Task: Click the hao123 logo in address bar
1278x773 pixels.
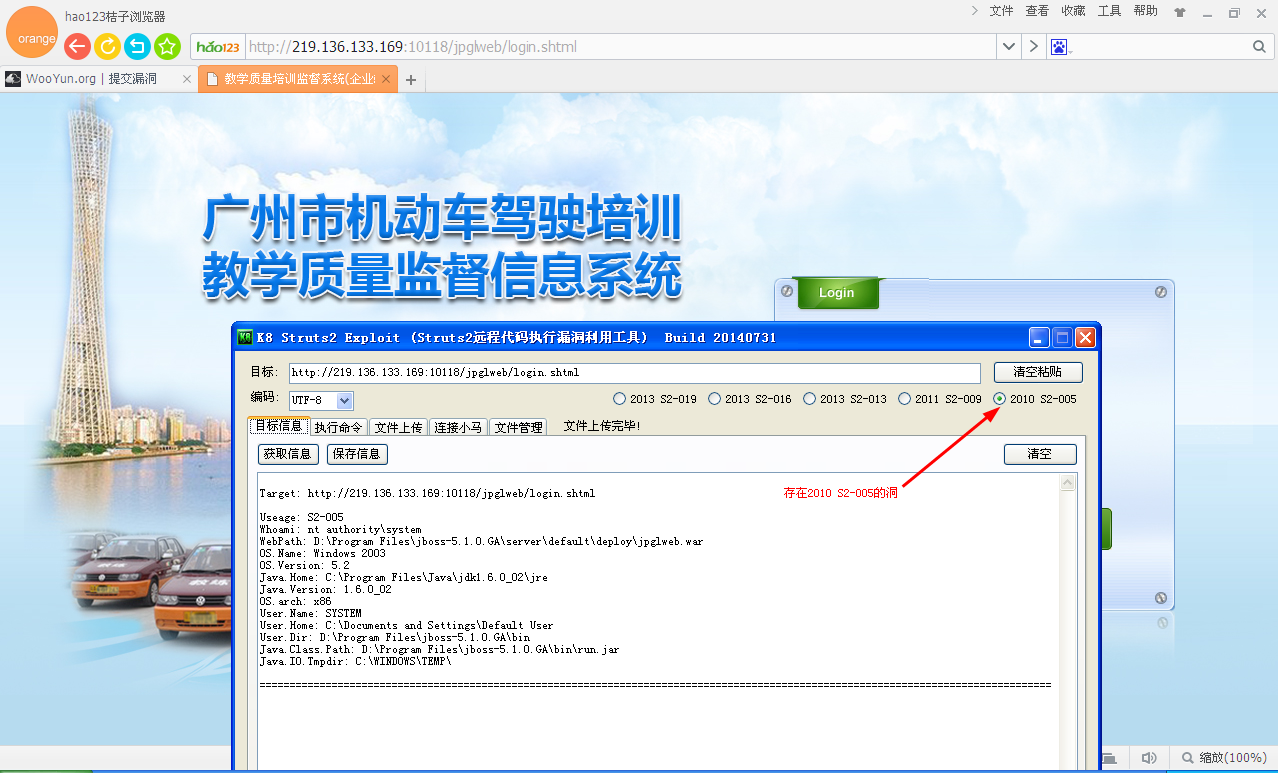Action: (218, 47)
